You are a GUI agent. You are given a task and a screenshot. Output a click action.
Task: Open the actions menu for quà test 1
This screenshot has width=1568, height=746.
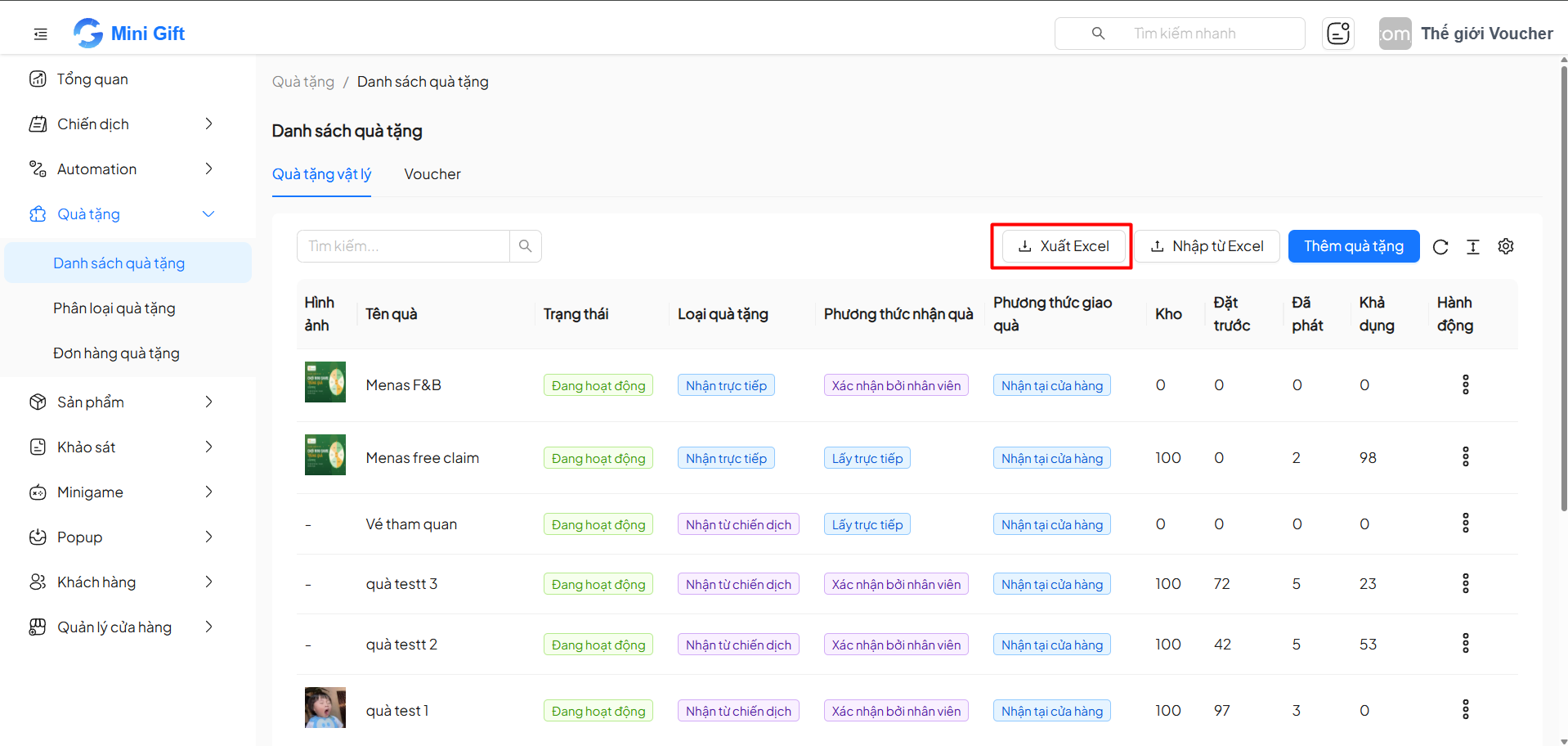click(1466, 709)
